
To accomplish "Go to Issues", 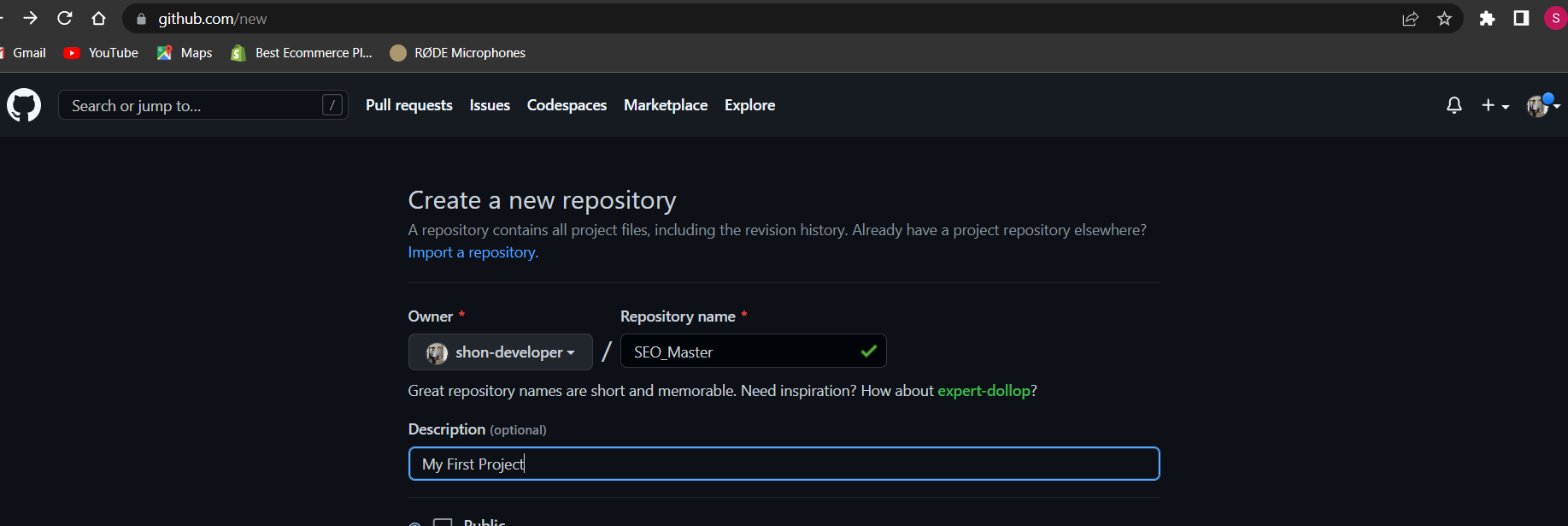I will point(490,105).
